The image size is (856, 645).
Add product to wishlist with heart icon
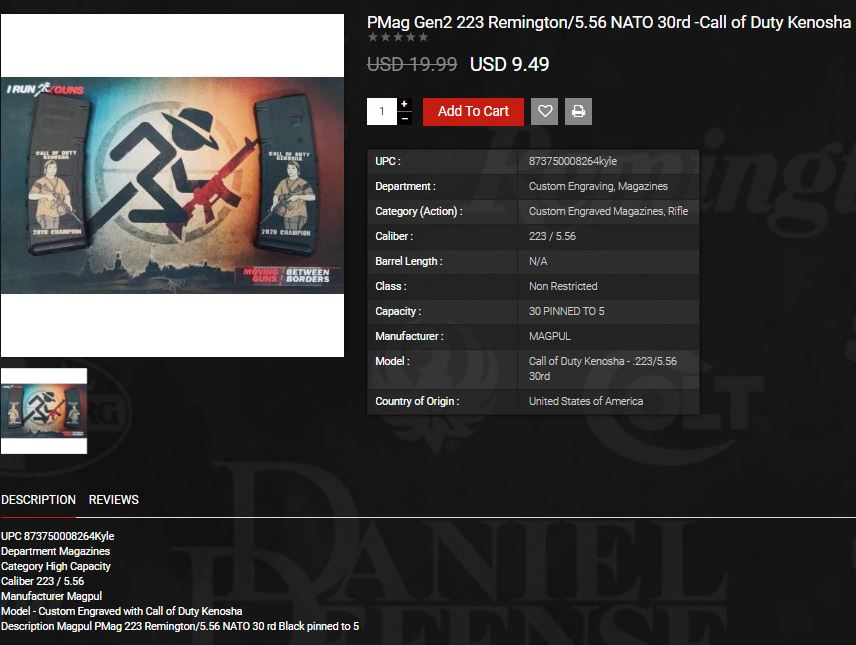click(x=544, y=111)
